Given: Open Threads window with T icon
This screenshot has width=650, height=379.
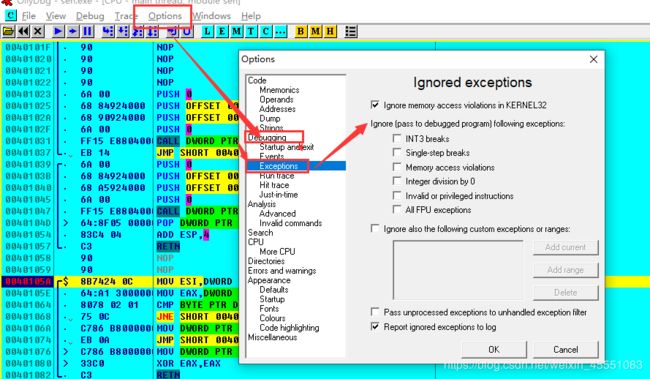Looking at the screenshot, I should click(251, 32).
